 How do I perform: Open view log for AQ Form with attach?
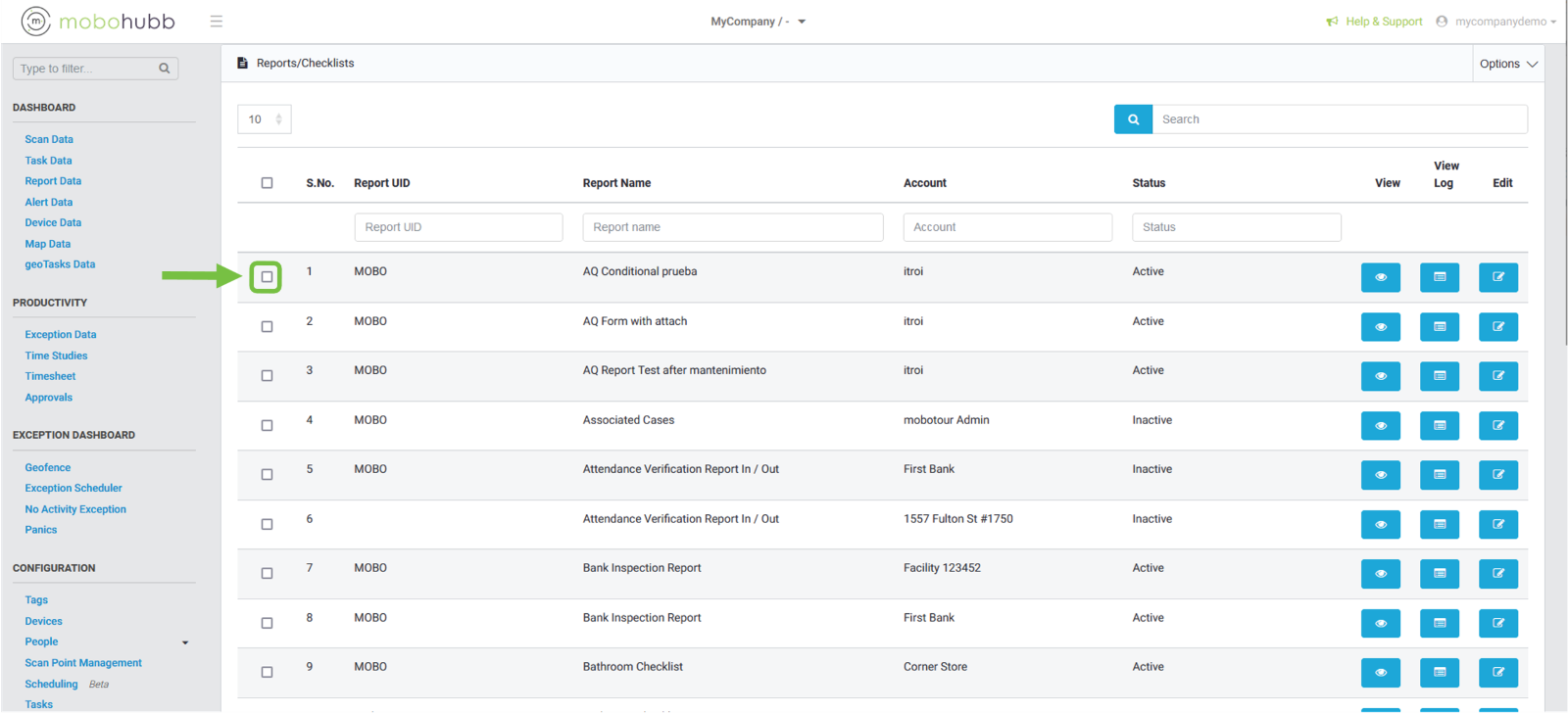click(1439, 327)
